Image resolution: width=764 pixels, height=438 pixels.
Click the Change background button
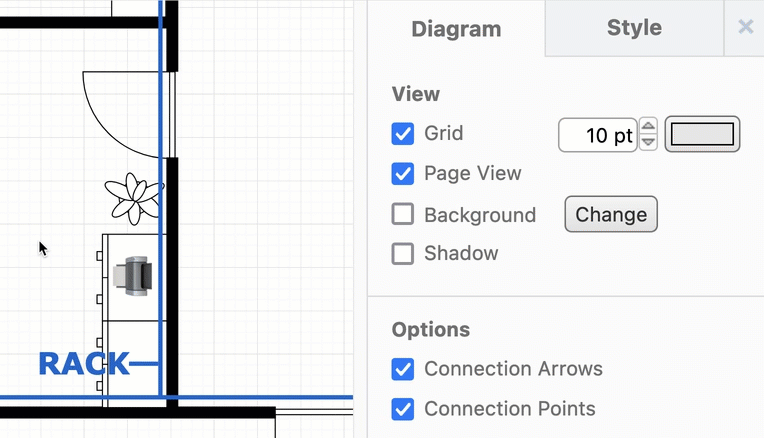611,214
